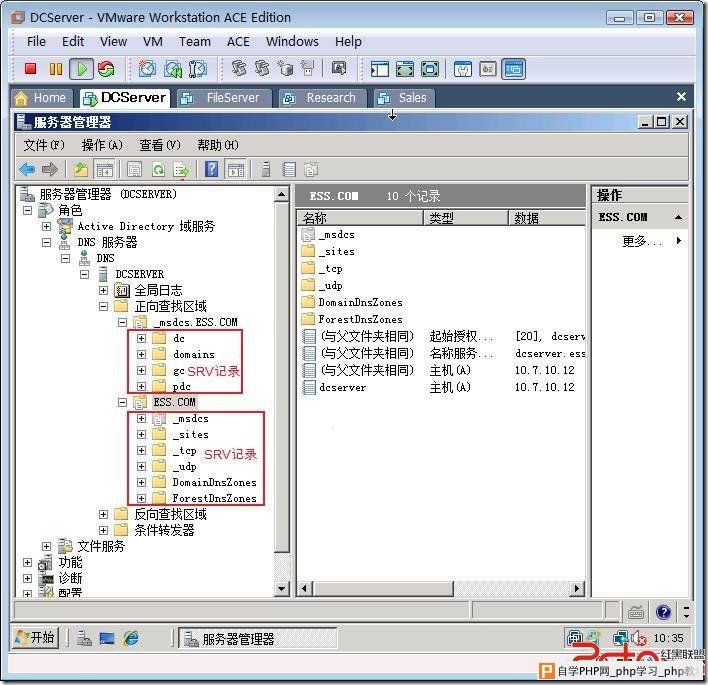The height and width of the screenshot is (685, 708).
Task: Open the 查看(V) menu
Action: 160,145
